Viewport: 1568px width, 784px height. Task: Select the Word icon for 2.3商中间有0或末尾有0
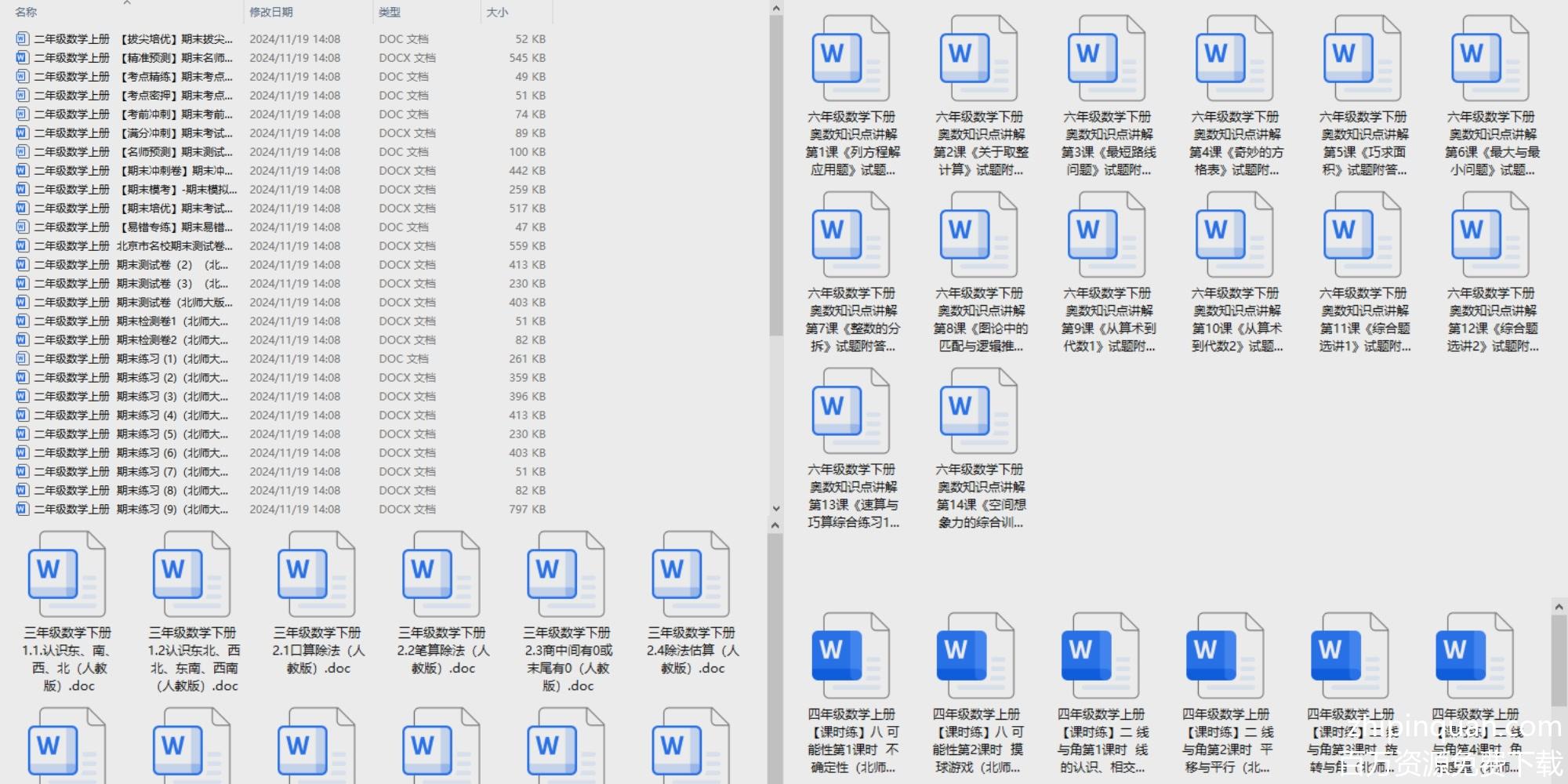pyautogui.click(x=565, y=575)
